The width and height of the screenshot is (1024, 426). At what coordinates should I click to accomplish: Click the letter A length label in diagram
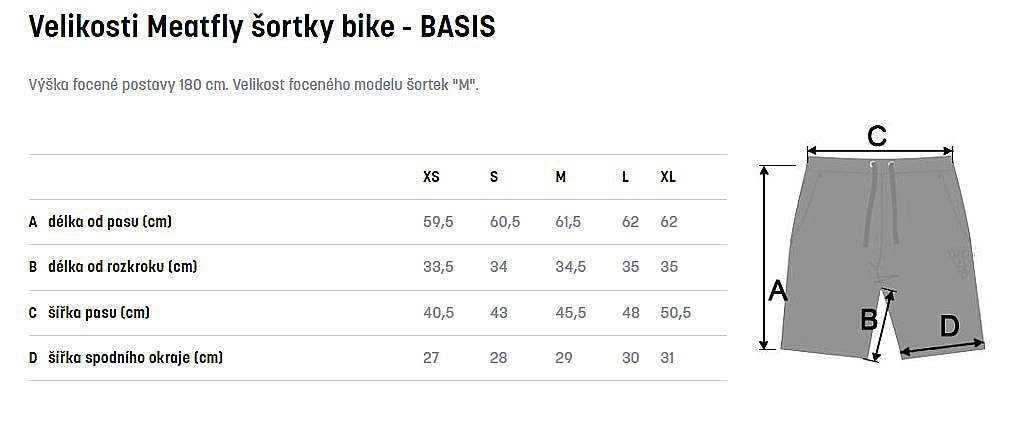pos(778,291)
